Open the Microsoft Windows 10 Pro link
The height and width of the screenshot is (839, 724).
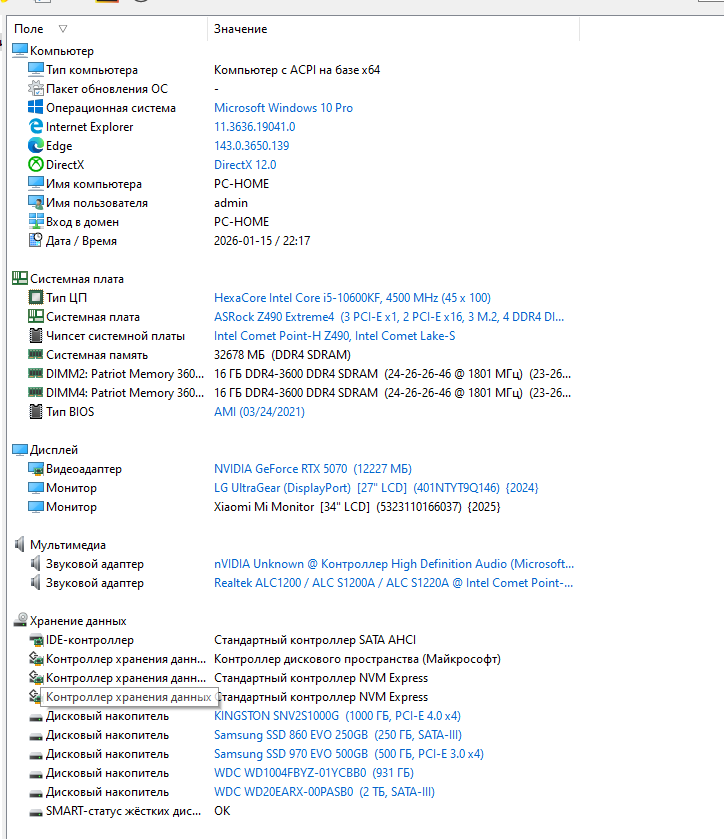283,108
